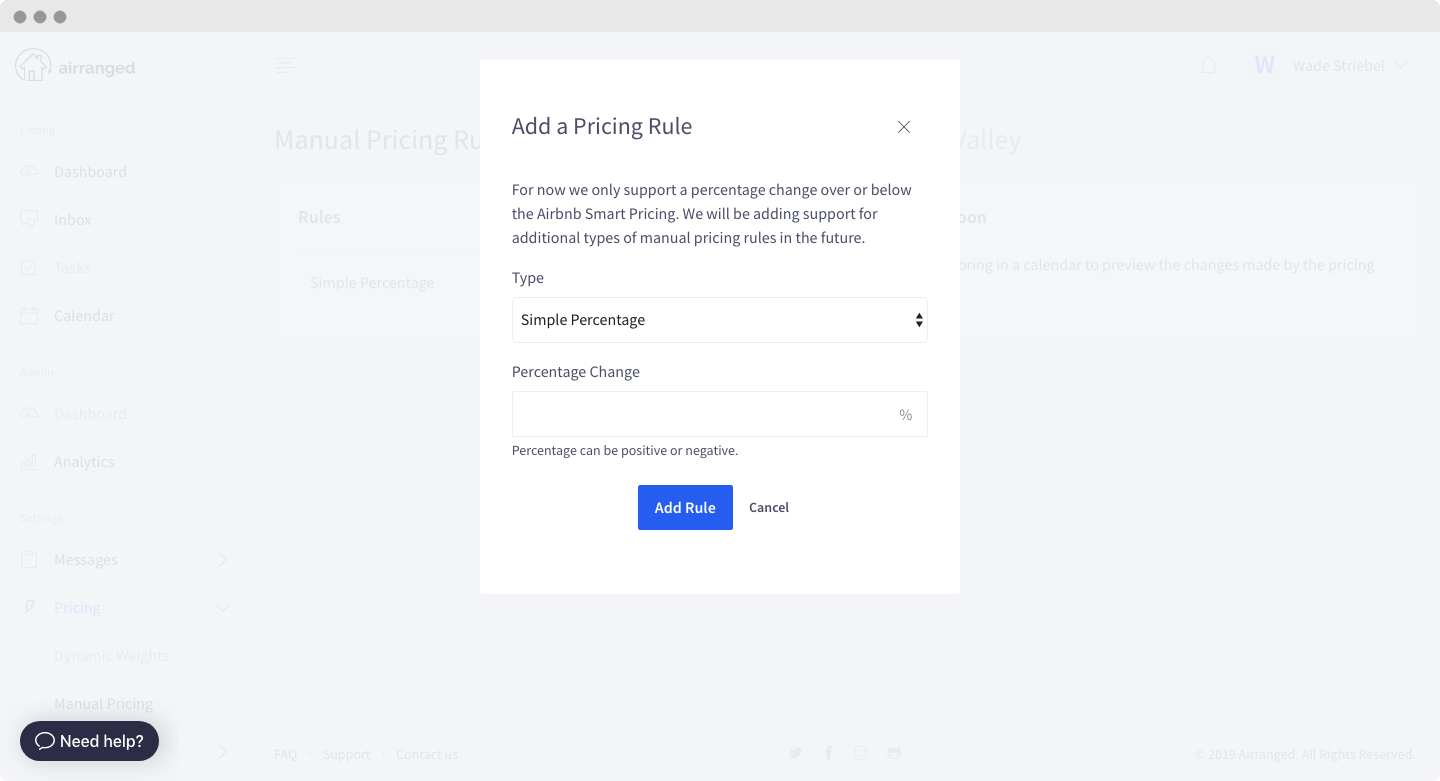This screenshot has width=1440, height=781.
Task: Open the Tasks menu item
Action: pyautogui.click(x=72, y=268)
